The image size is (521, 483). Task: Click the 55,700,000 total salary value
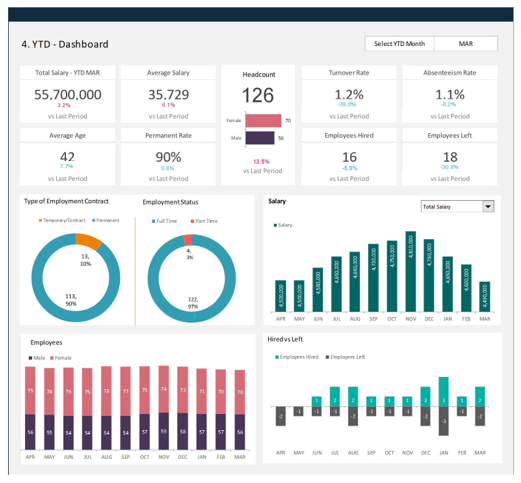pyautogui.click(x=68, y=95)
